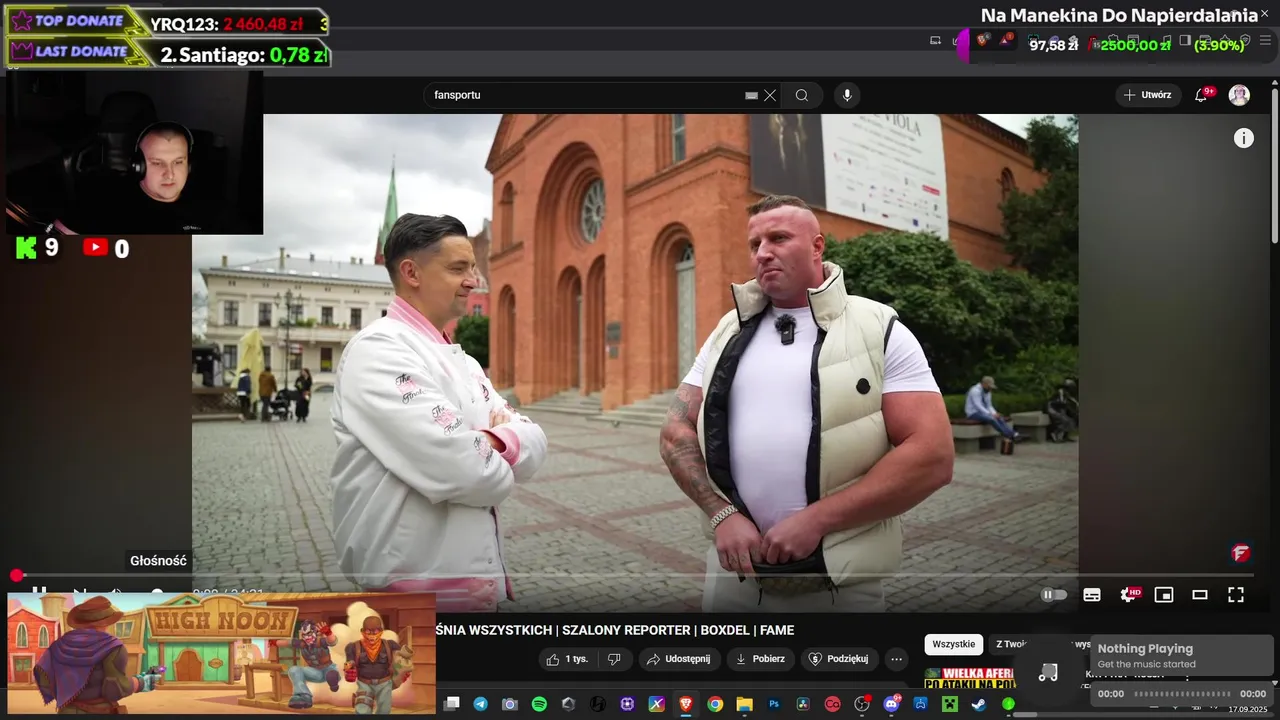The image size is (1280, 720).
Task: Show video info card icon
Action: click(x=1243, y=138)
